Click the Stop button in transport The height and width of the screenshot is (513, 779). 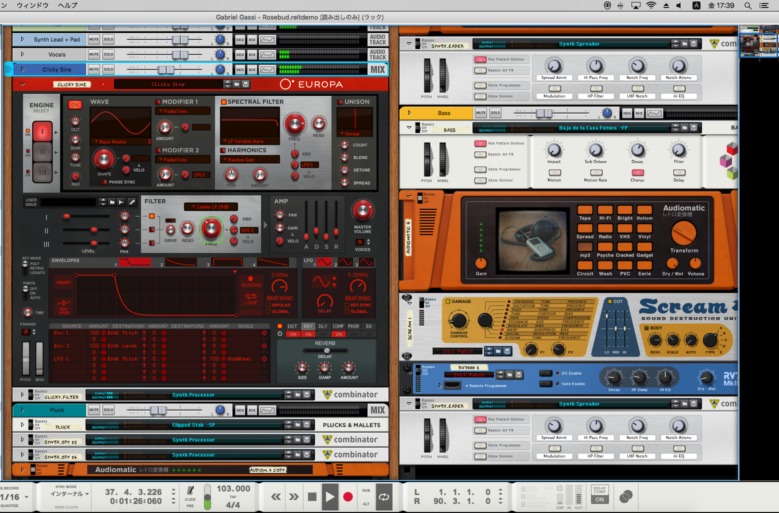[312, 496]
